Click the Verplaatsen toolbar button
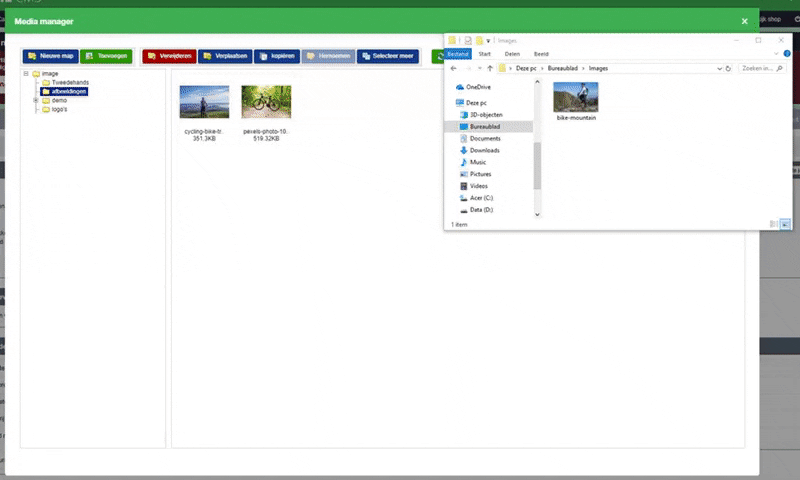 (x=225, y=57)
